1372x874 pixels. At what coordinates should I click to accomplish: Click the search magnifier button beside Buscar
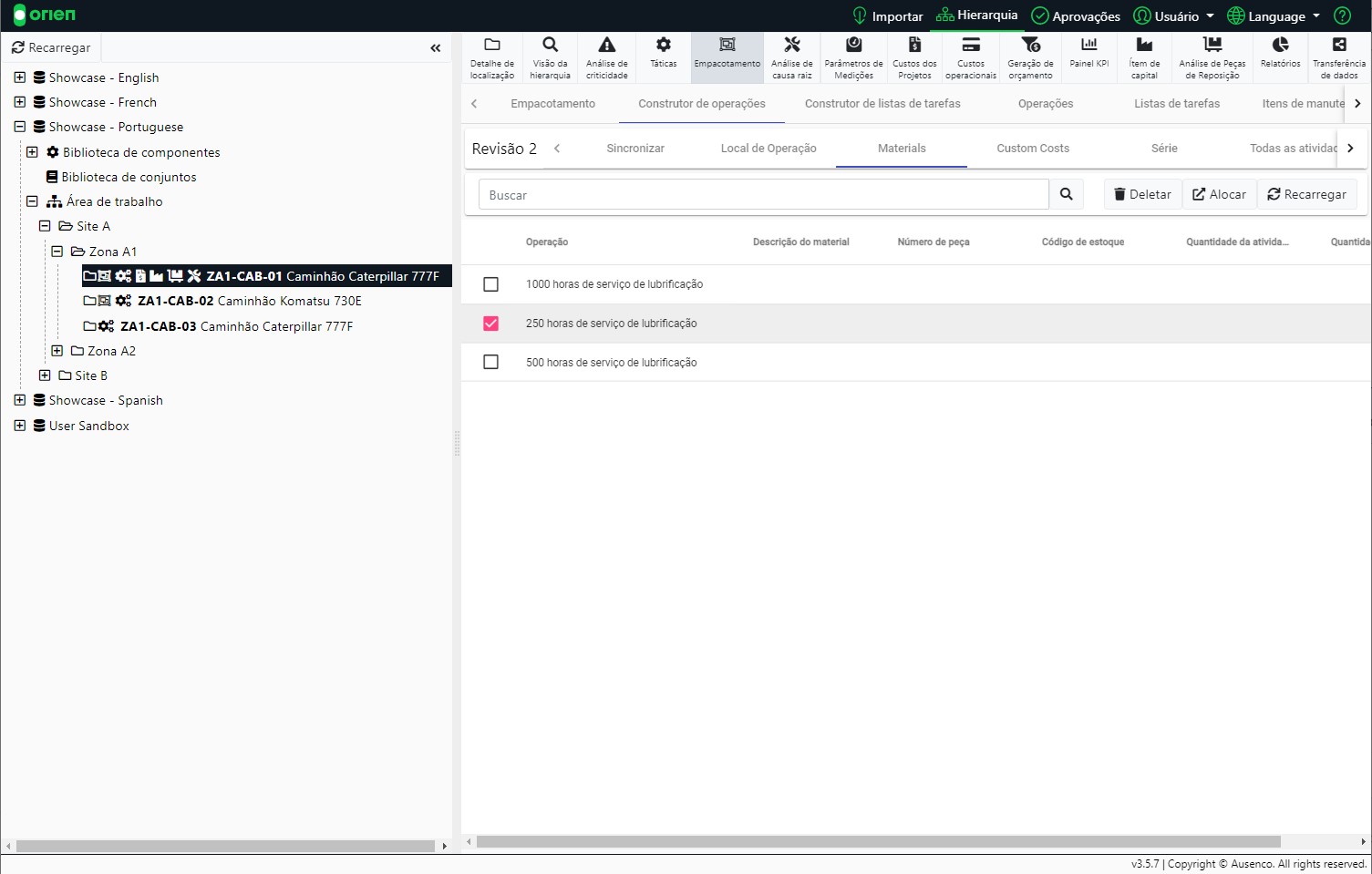[1066, 194]
